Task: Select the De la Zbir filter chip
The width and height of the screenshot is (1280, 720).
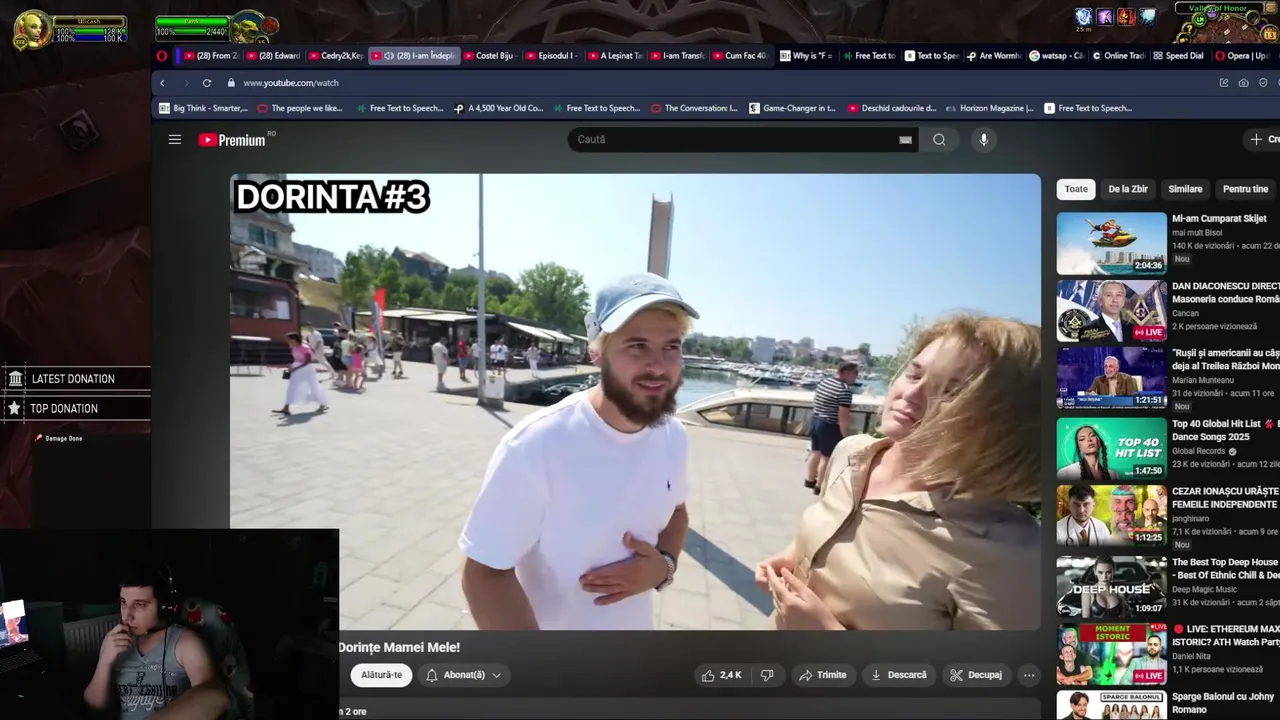Action: pos(1127,189)
